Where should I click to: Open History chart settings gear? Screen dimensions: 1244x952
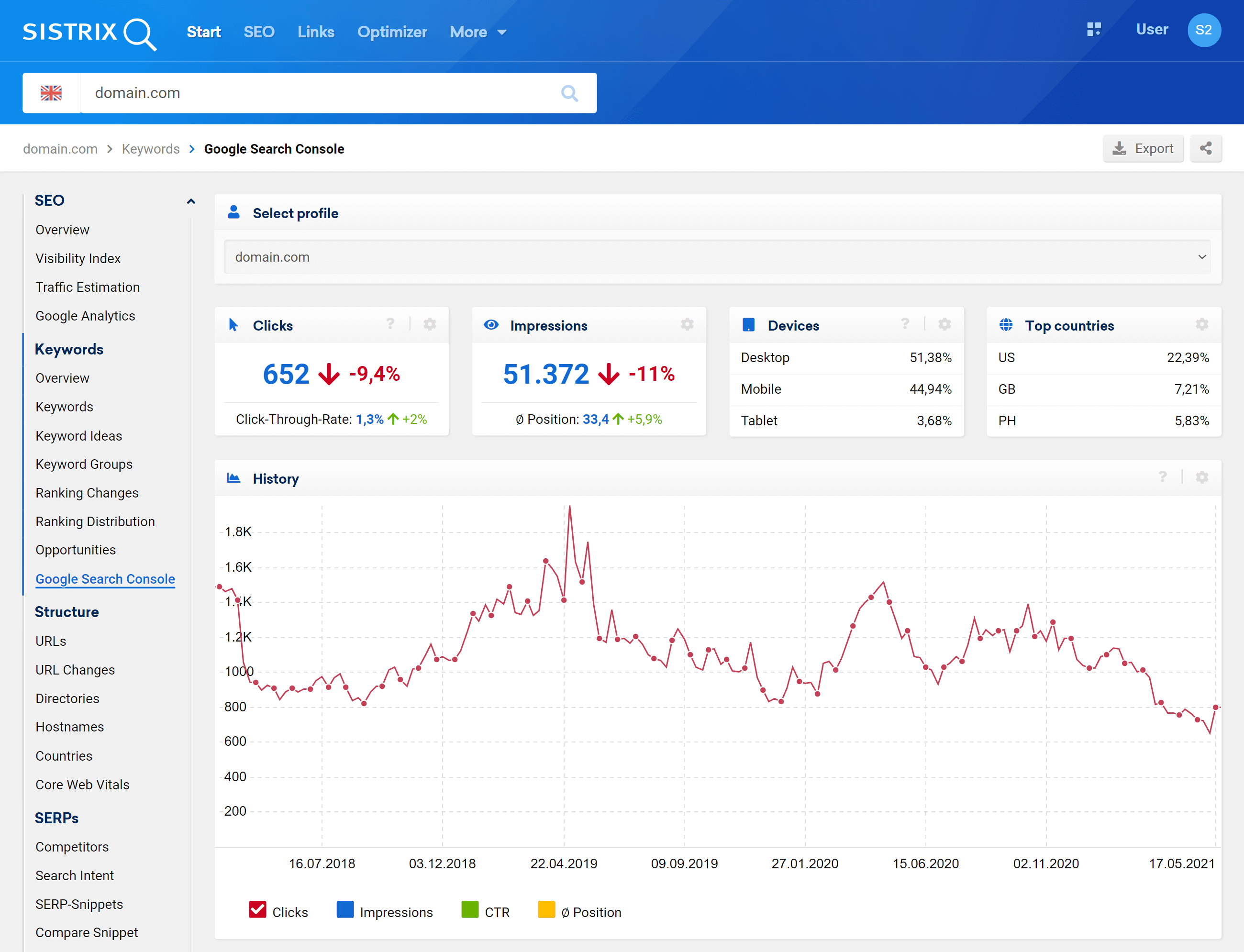(x=1202, y=477)
